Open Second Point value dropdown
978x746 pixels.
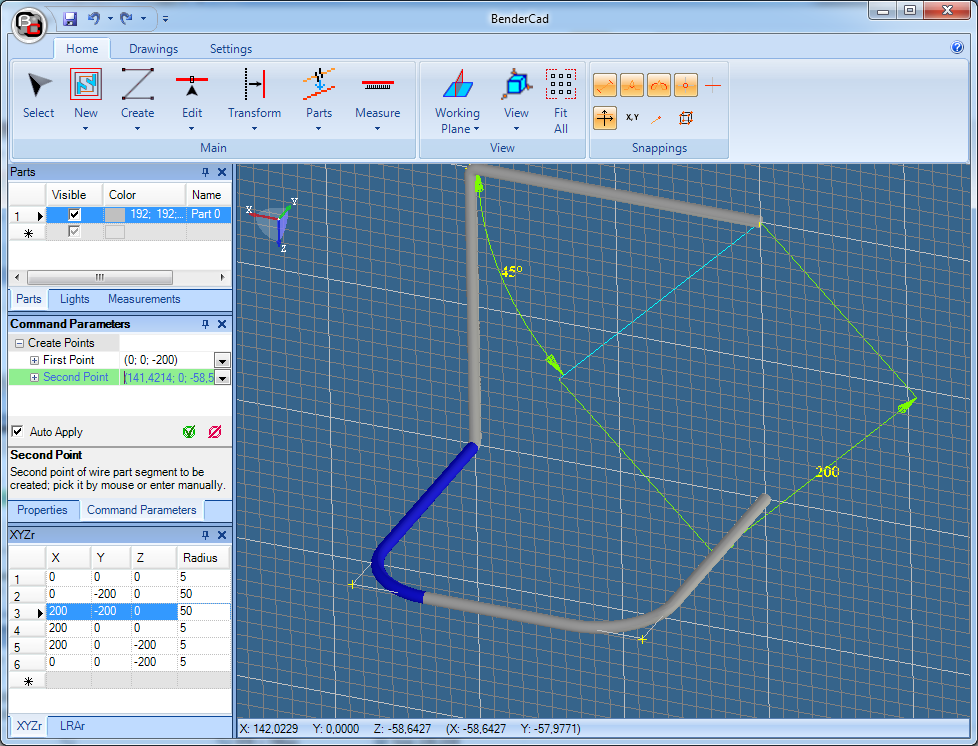tap(222, 377)
